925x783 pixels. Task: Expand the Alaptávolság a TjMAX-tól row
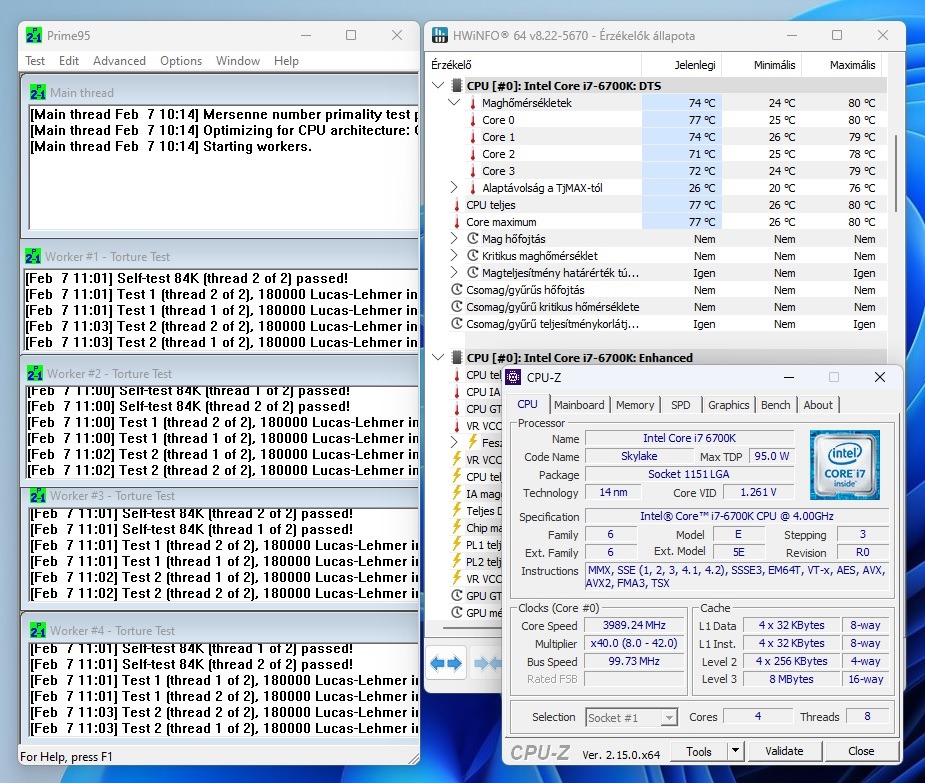tap(454, 188)
